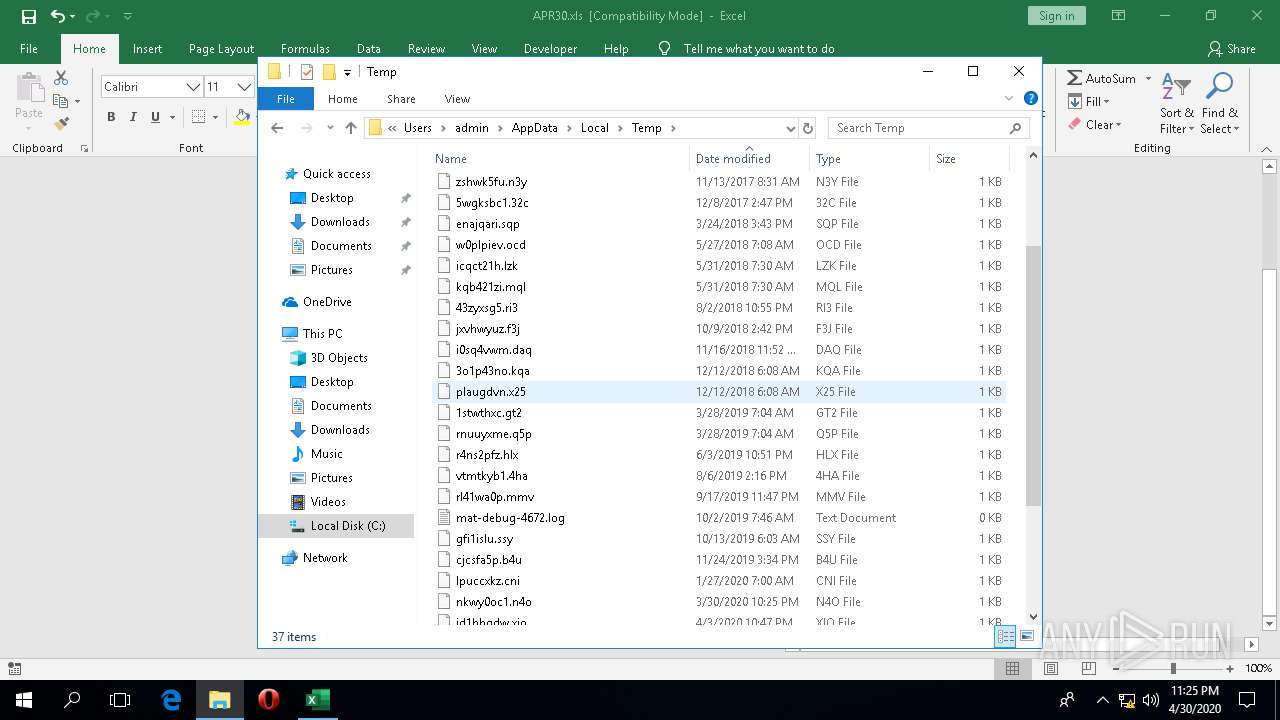The height and width of the screenshot is (720, 1280).
Task: Switch to Excel Page Layout tab
Action: [x=221, y=48]
